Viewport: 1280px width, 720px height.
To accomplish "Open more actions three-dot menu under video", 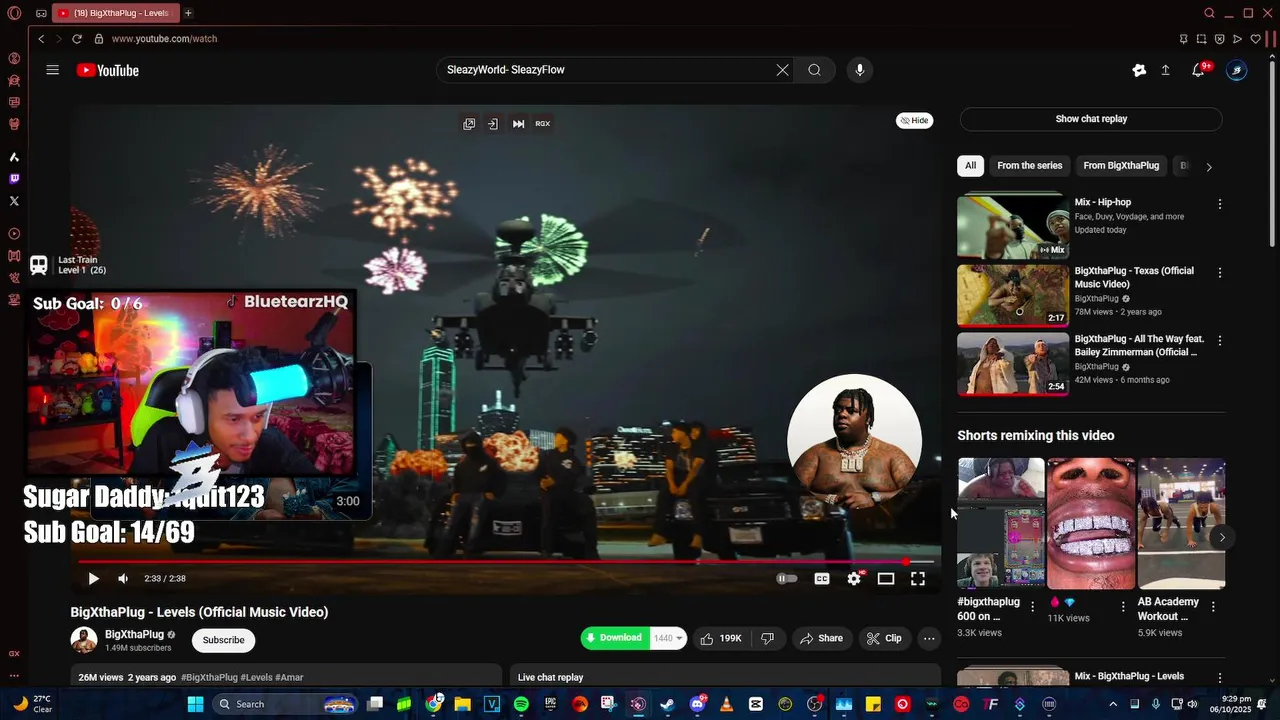I will (x=929, y=638).
